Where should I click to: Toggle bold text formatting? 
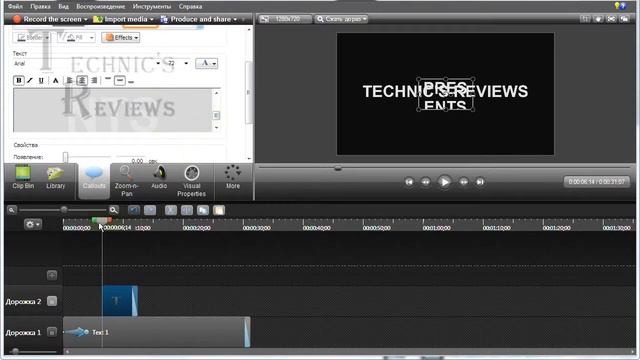point(18,80)
